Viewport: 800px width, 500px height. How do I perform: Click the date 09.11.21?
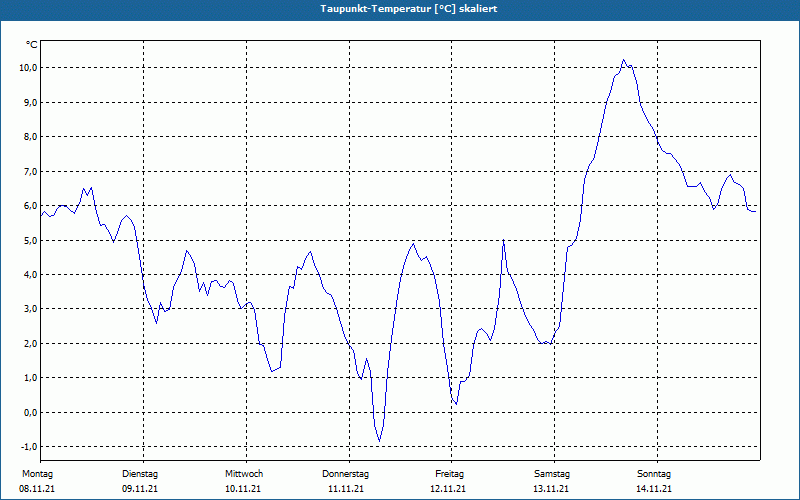coord(140,489)
